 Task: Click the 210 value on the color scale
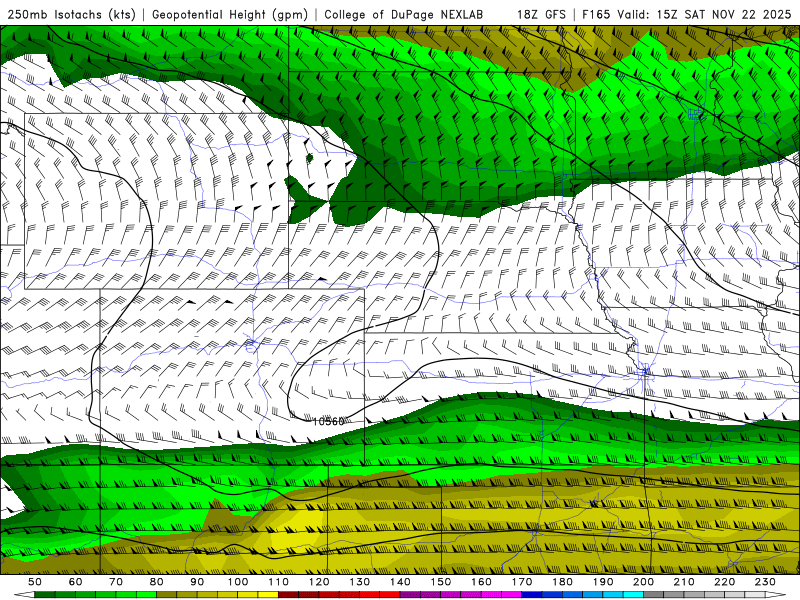(684, 582)
